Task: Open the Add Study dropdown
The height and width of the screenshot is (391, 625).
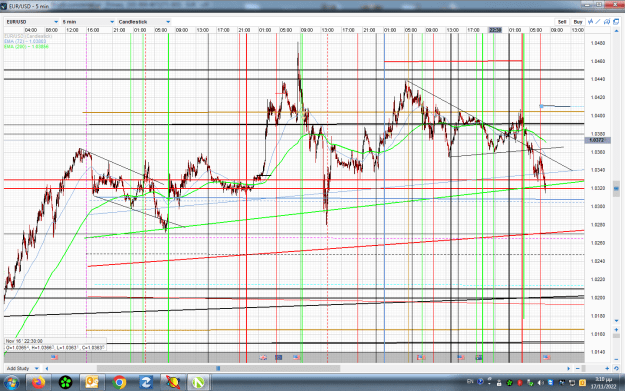Action: tap(23, 368)
